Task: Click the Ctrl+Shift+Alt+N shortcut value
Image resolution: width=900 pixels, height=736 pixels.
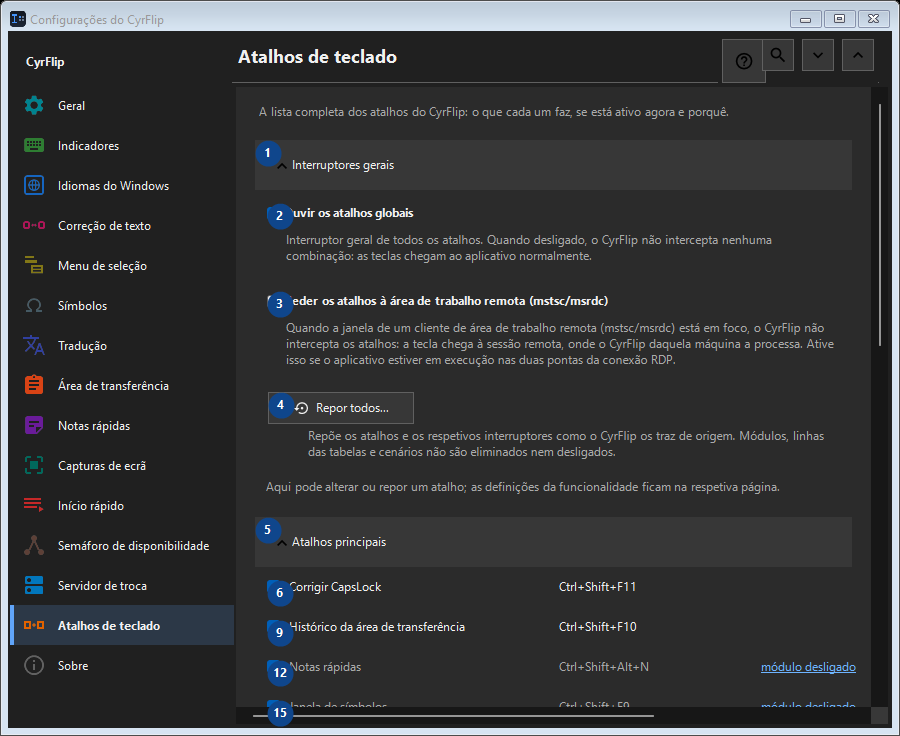Action: 604,667
